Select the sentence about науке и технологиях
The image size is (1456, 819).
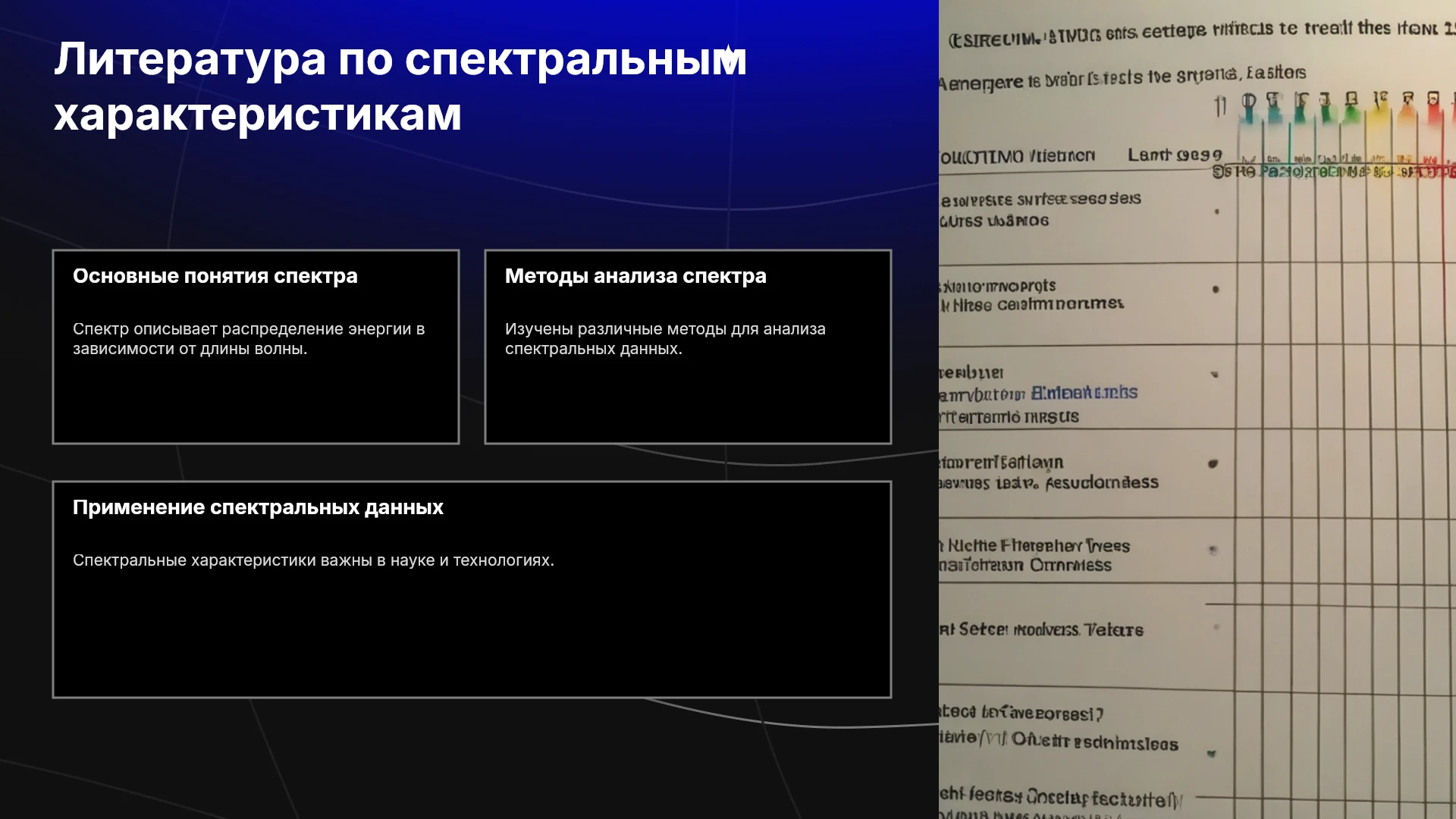tap(313, 560)
